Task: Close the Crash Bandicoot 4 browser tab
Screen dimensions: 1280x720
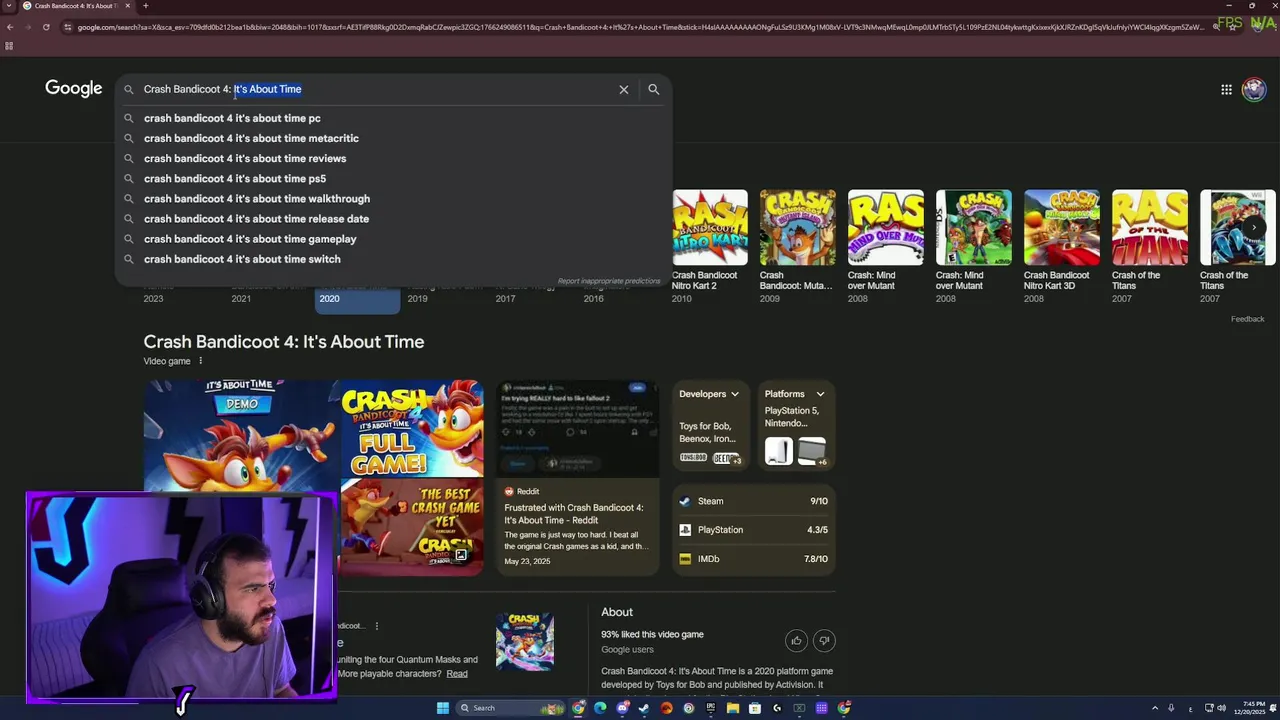Action: pyautogui.click(x=127, y=6)
